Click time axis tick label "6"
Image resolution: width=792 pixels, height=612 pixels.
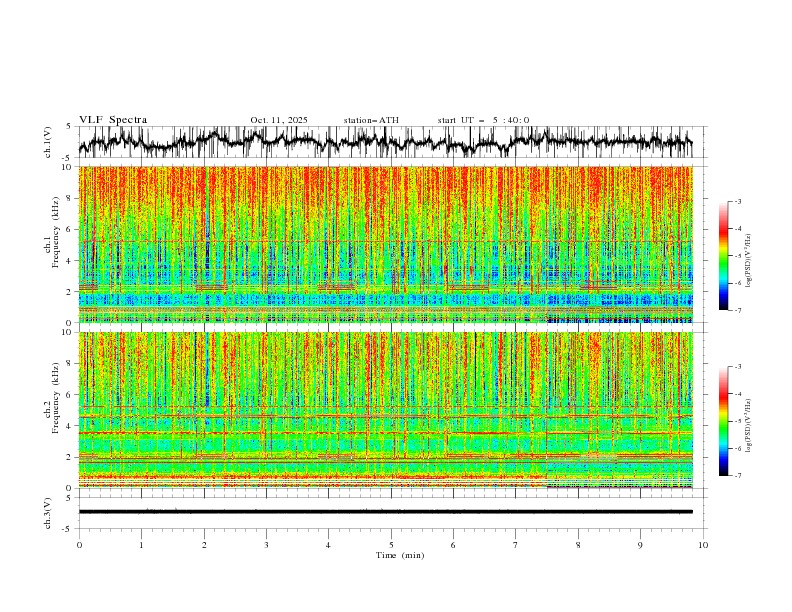coord(453,545)
